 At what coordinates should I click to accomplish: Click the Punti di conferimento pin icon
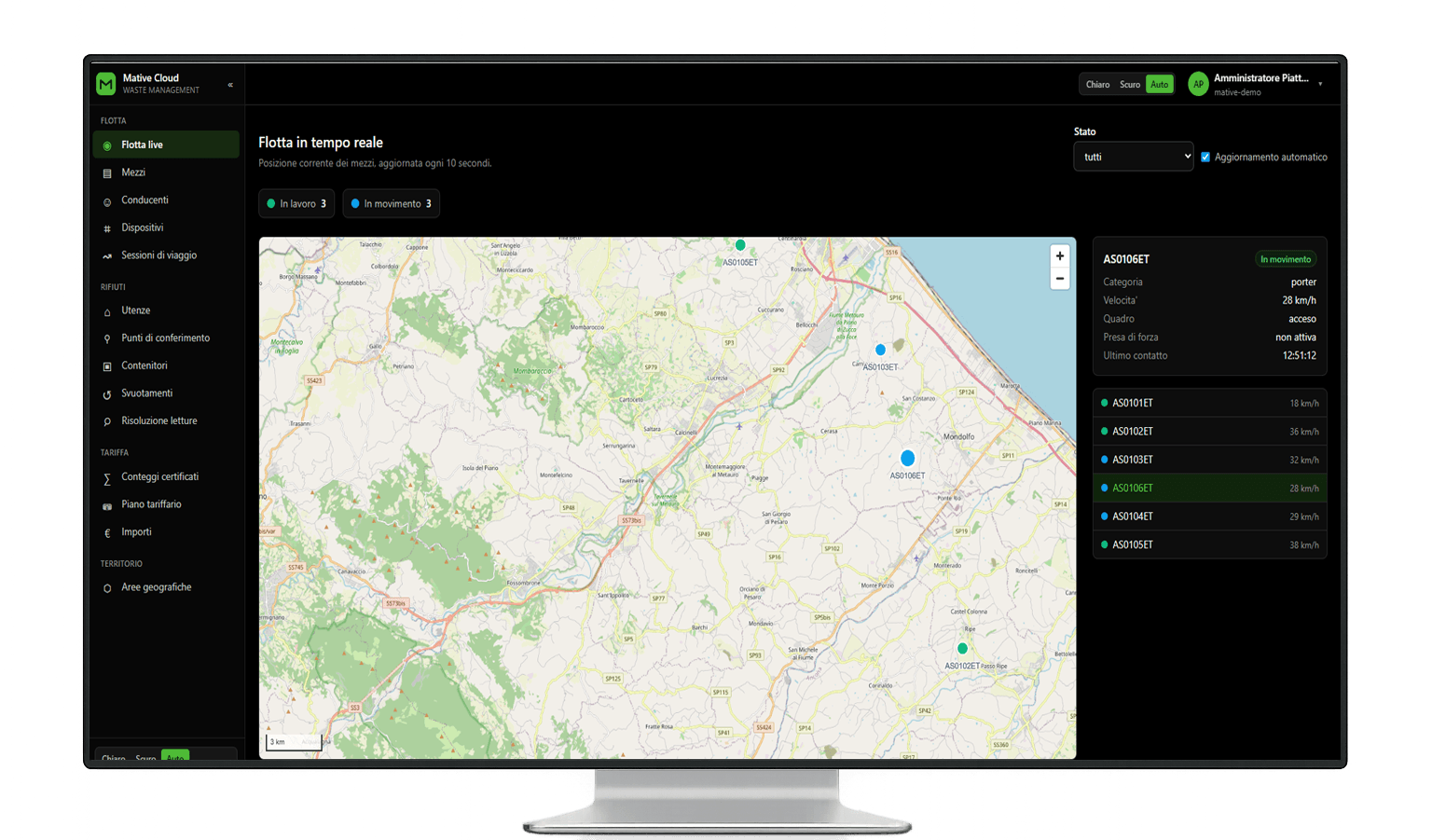[x=107, y=339]
